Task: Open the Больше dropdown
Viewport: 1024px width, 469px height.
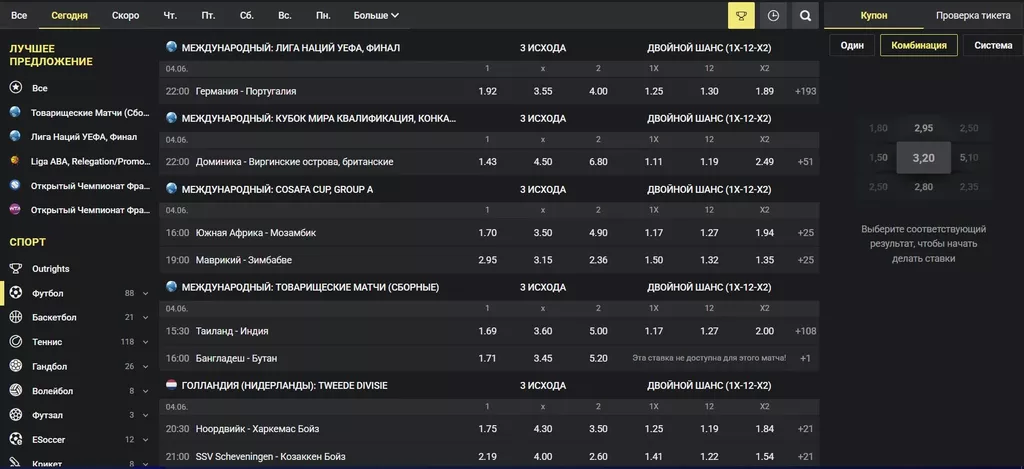Action: (376, 15)
